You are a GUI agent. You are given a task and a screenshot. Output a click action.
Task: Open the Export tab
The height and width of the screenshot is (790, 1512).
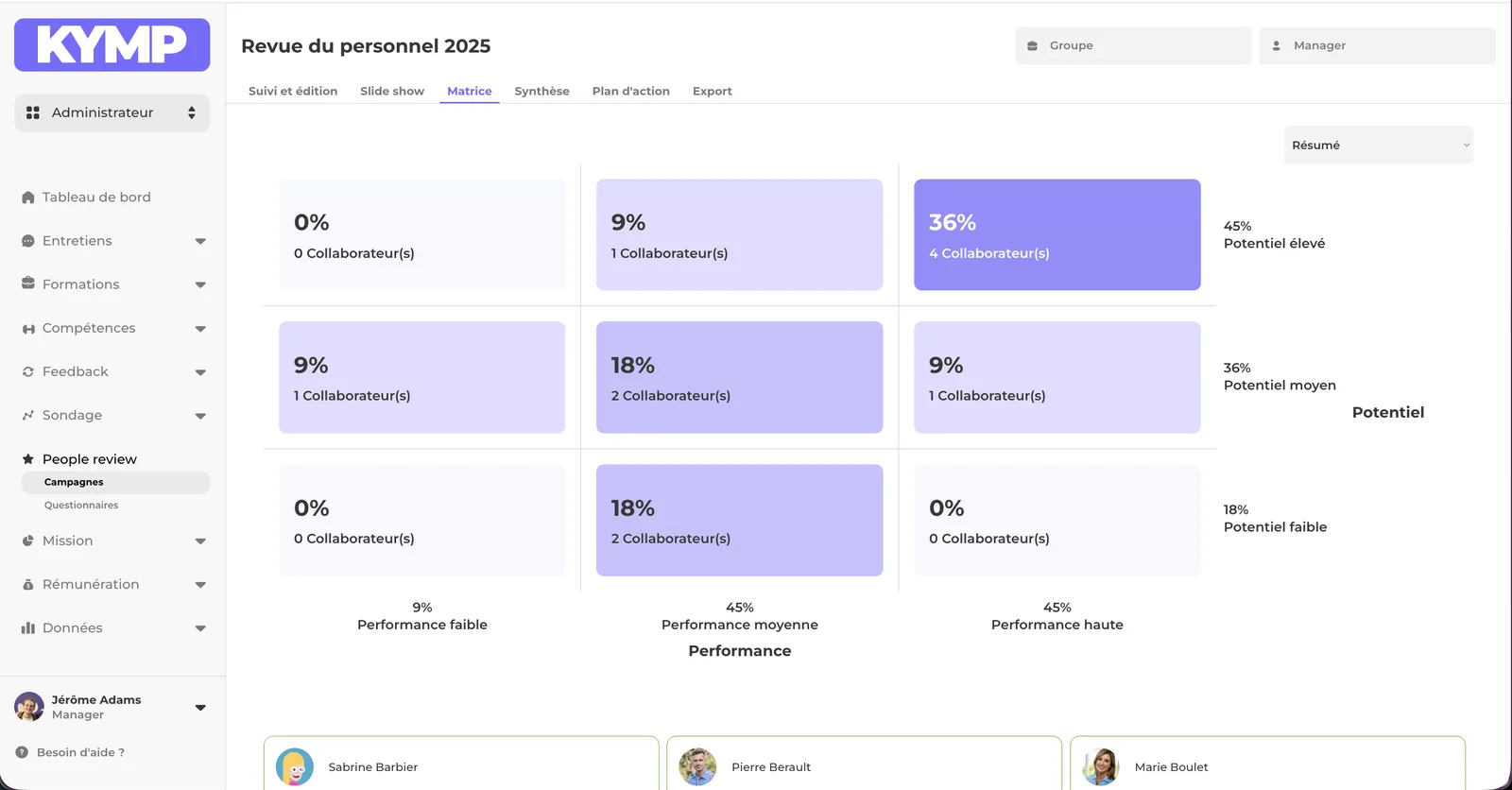click(713, 91)
